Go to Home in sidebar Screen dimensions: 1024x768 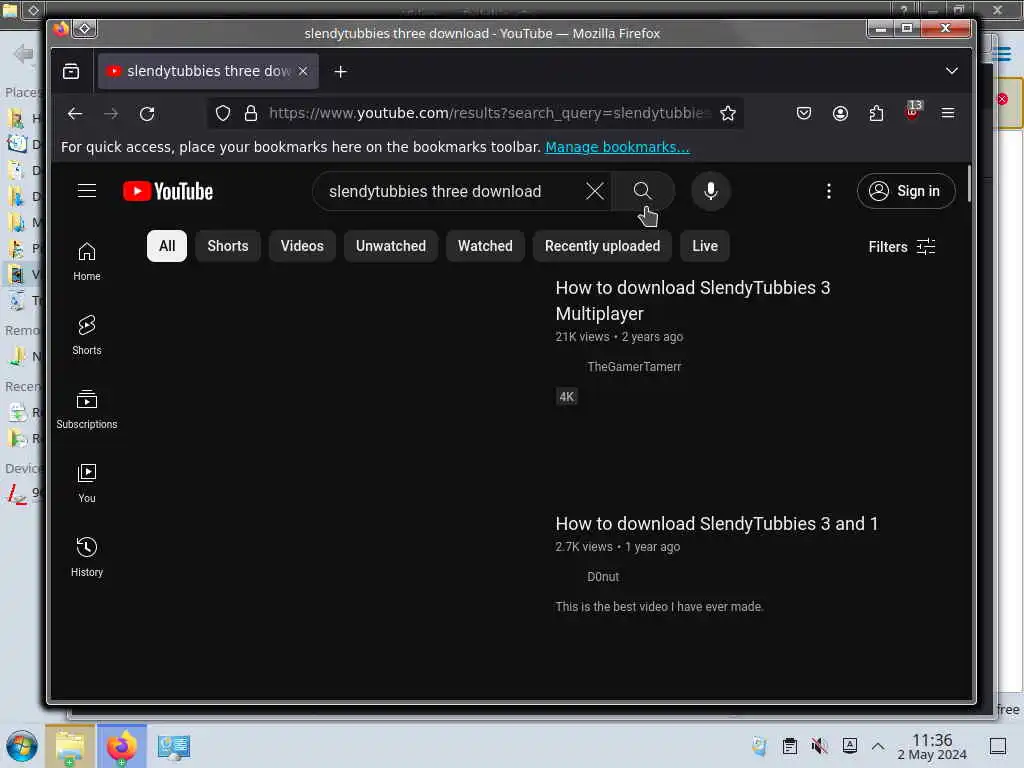tap(87, 262)
